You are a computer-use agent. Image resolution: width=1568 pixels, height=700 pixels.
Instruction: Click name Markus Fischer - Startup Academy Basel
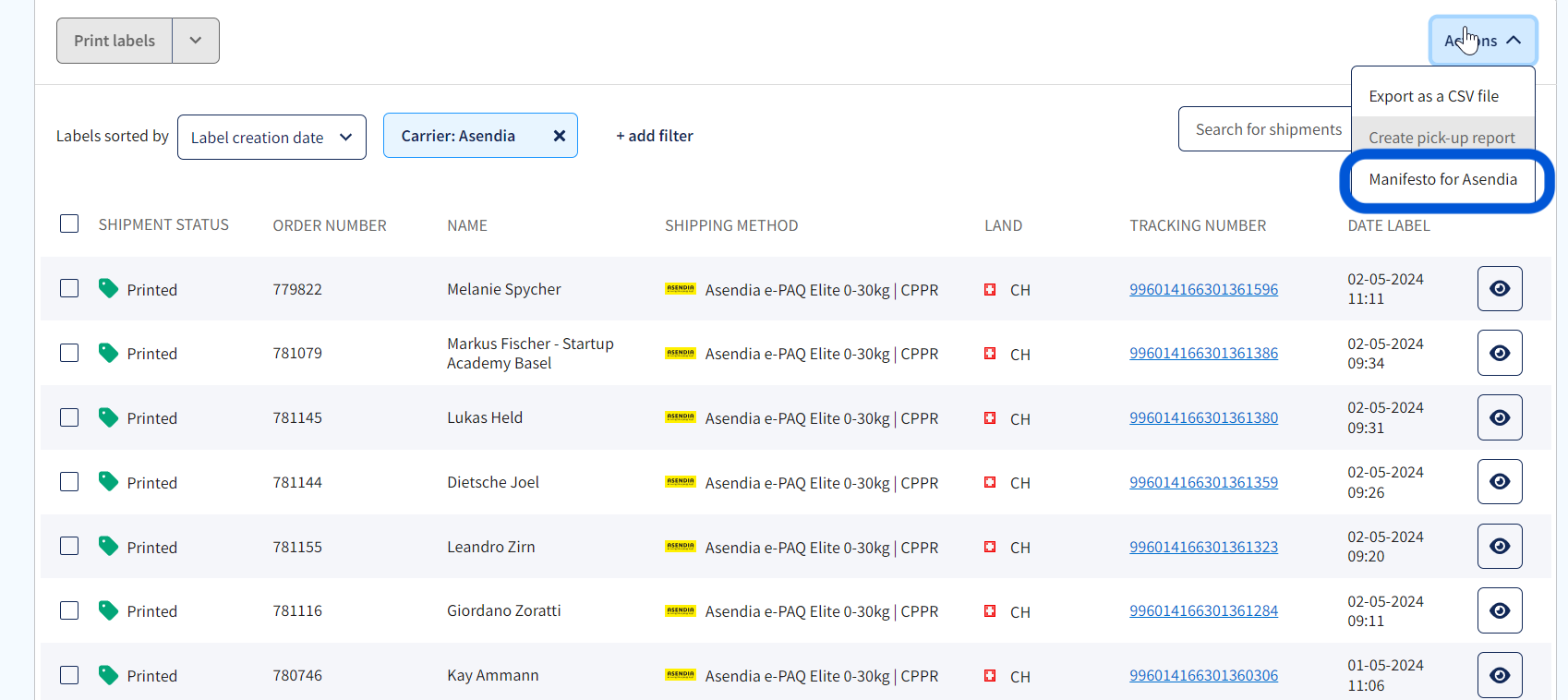[530, 353]
